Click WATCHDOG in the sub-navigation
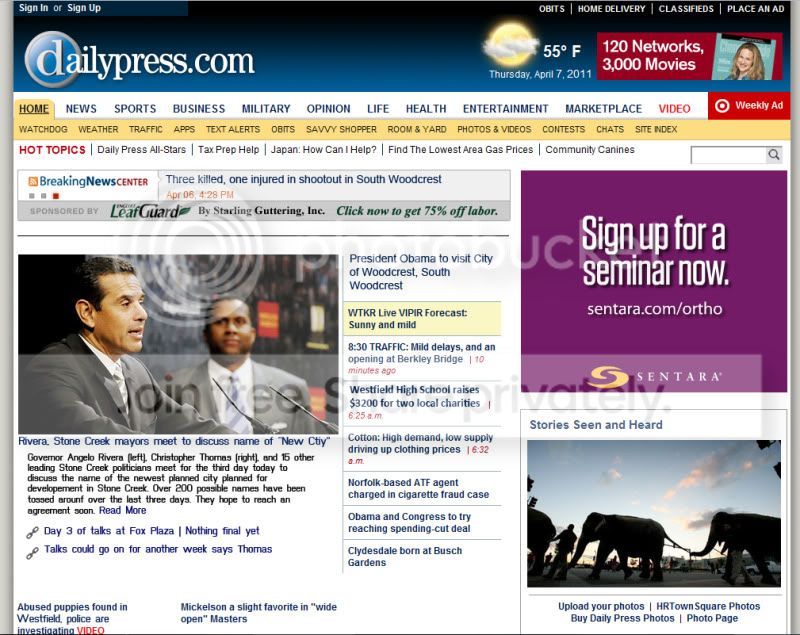 tap(43, 130)
